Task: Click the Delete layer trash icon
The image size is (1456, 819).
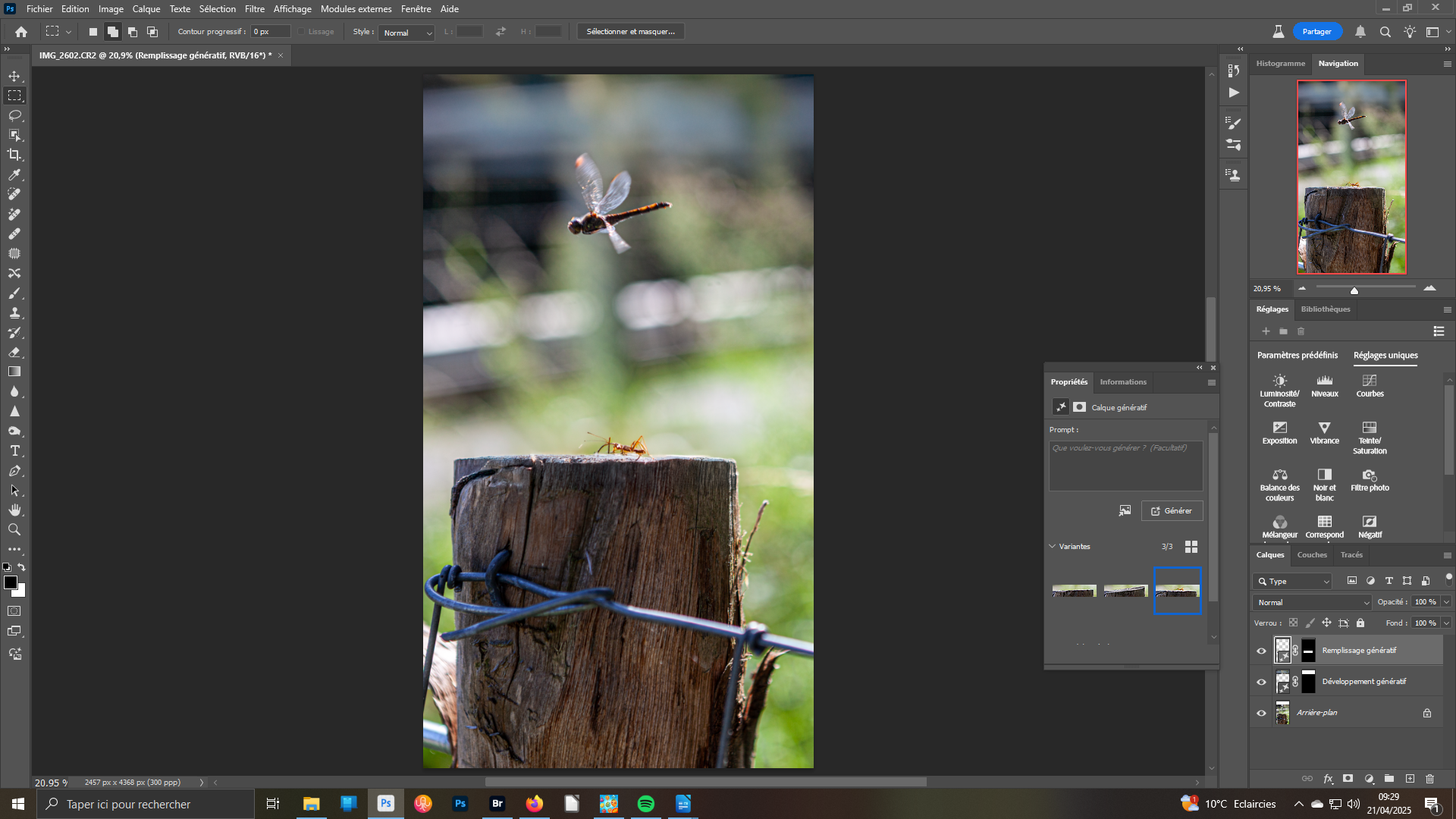Action: [x=1429, y=779]
